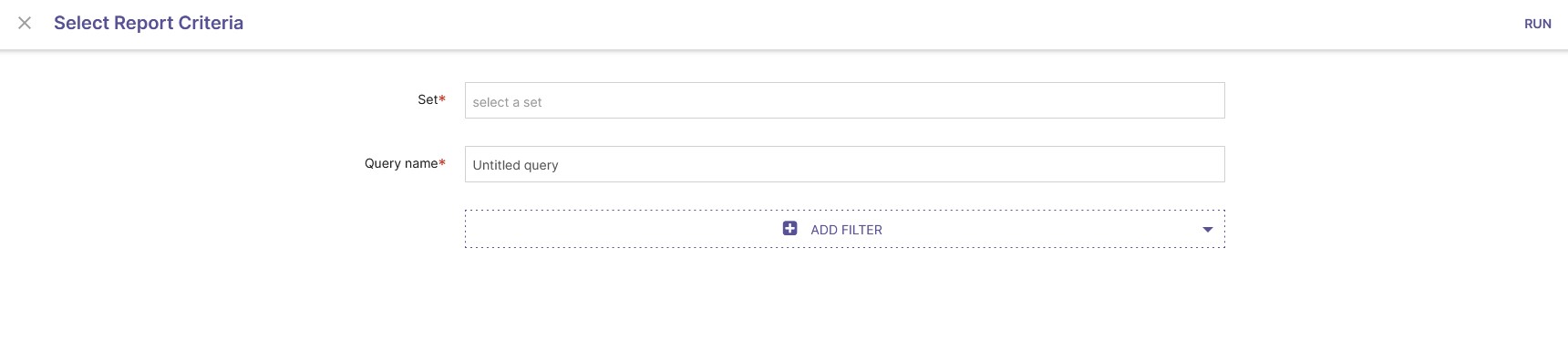1568x362 pixels.
Task: Focus the Query name input field
Action: pyautogui.click(x=844, y=164)
